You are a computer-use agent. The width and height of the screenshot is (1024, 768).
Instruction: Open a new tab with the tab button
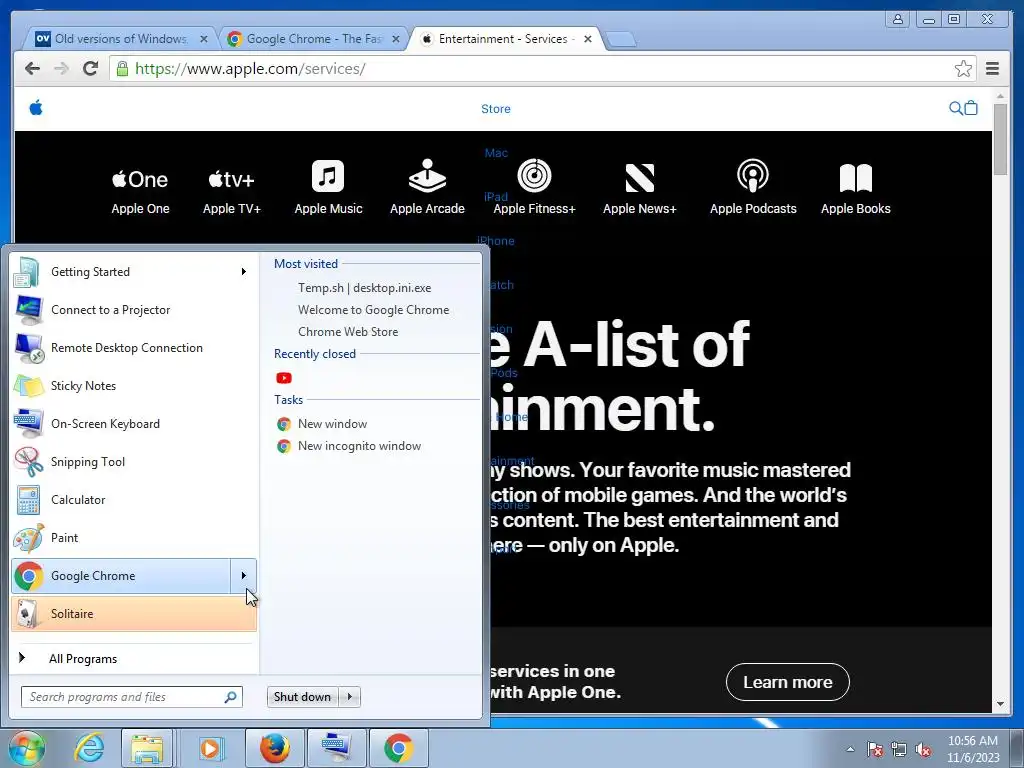[621, 40]
